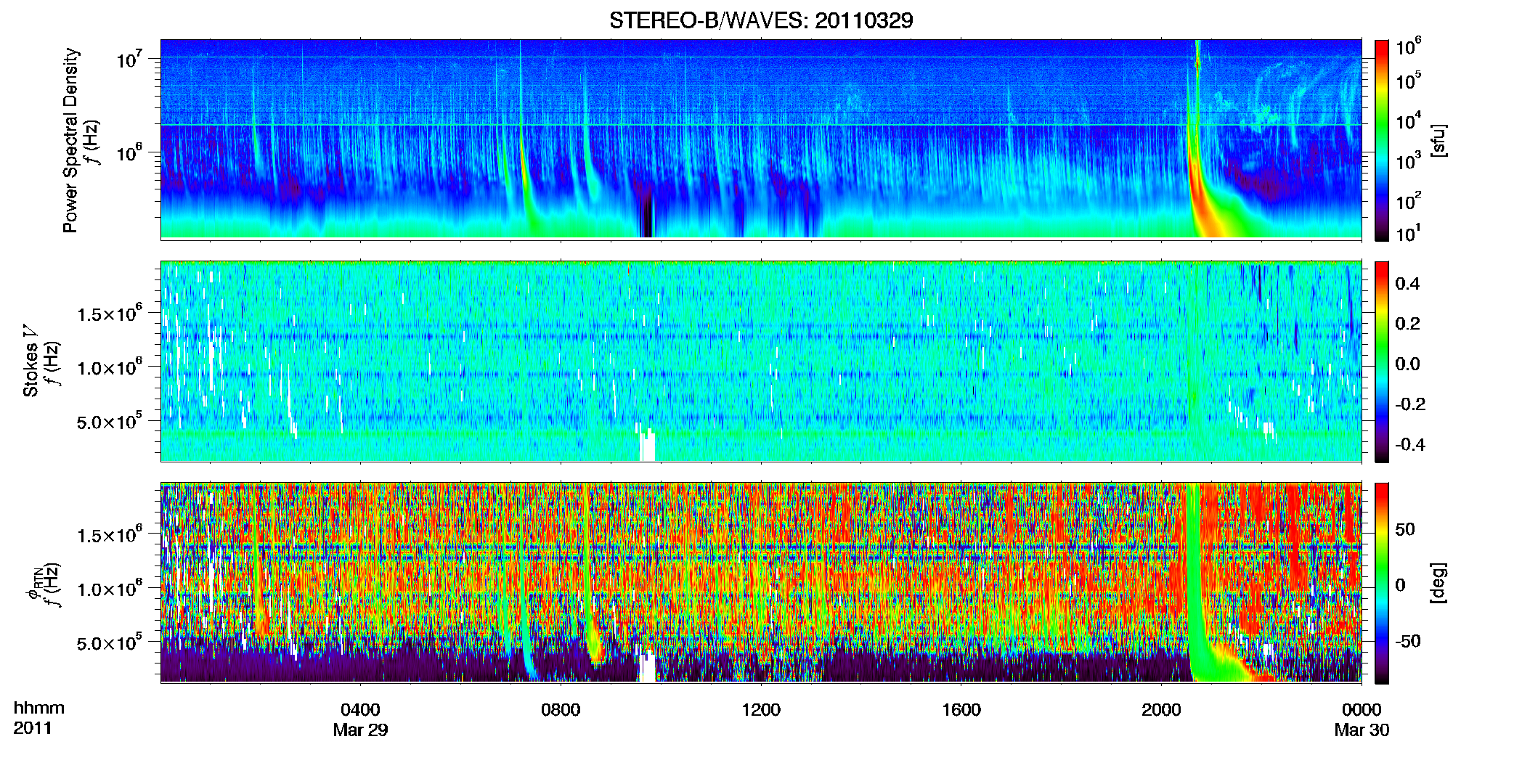The width and height of the screenshot is (1522, 784).
Task: Click the 0400 time tick label
Action: (360, 709)
